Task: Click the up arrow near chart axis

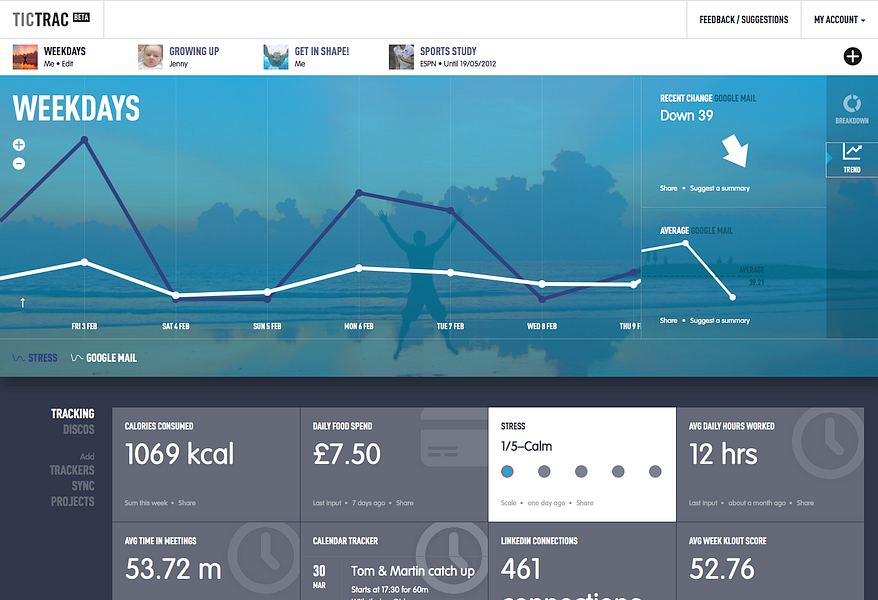Action: coord(22,303)
